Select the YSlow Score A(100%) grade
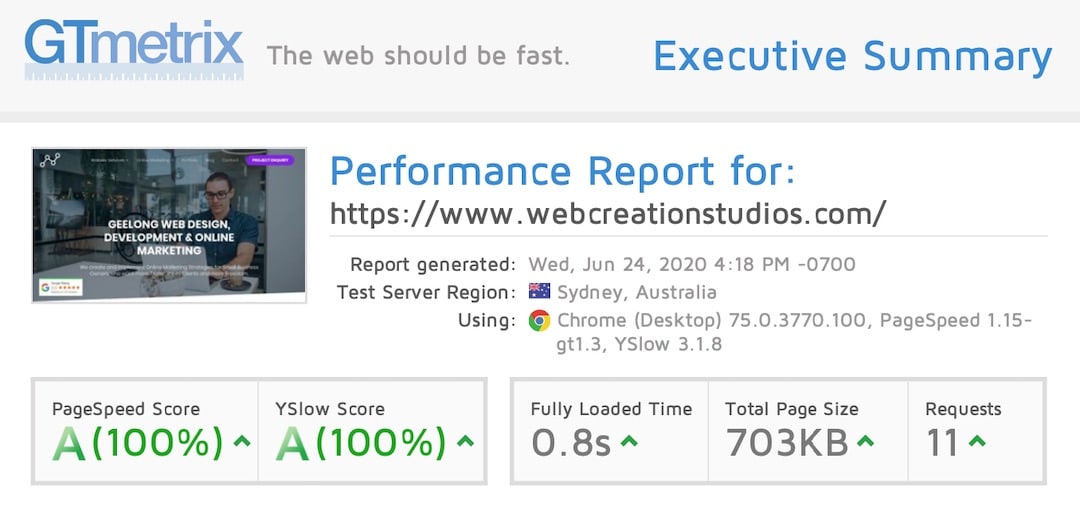 tap(361, 443)
